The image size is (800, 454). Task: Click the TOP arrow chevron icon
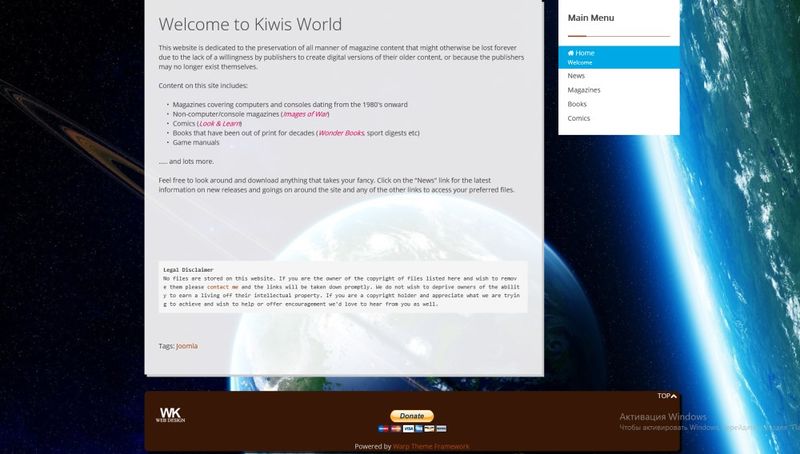[674, 396]
